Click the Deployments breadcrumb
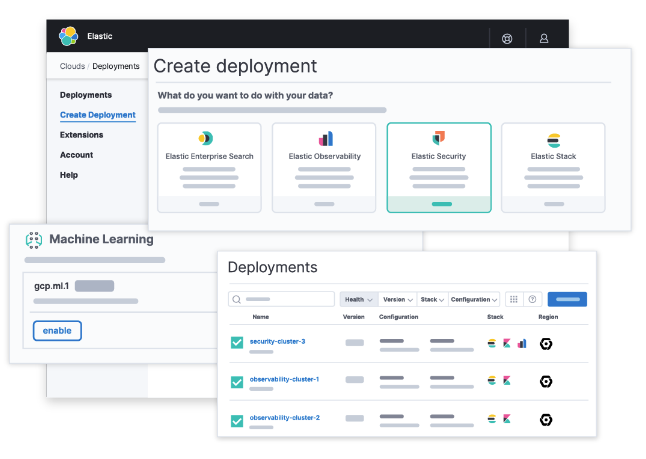The width and height of the screenshot is (646, 459). coord(116,66)
